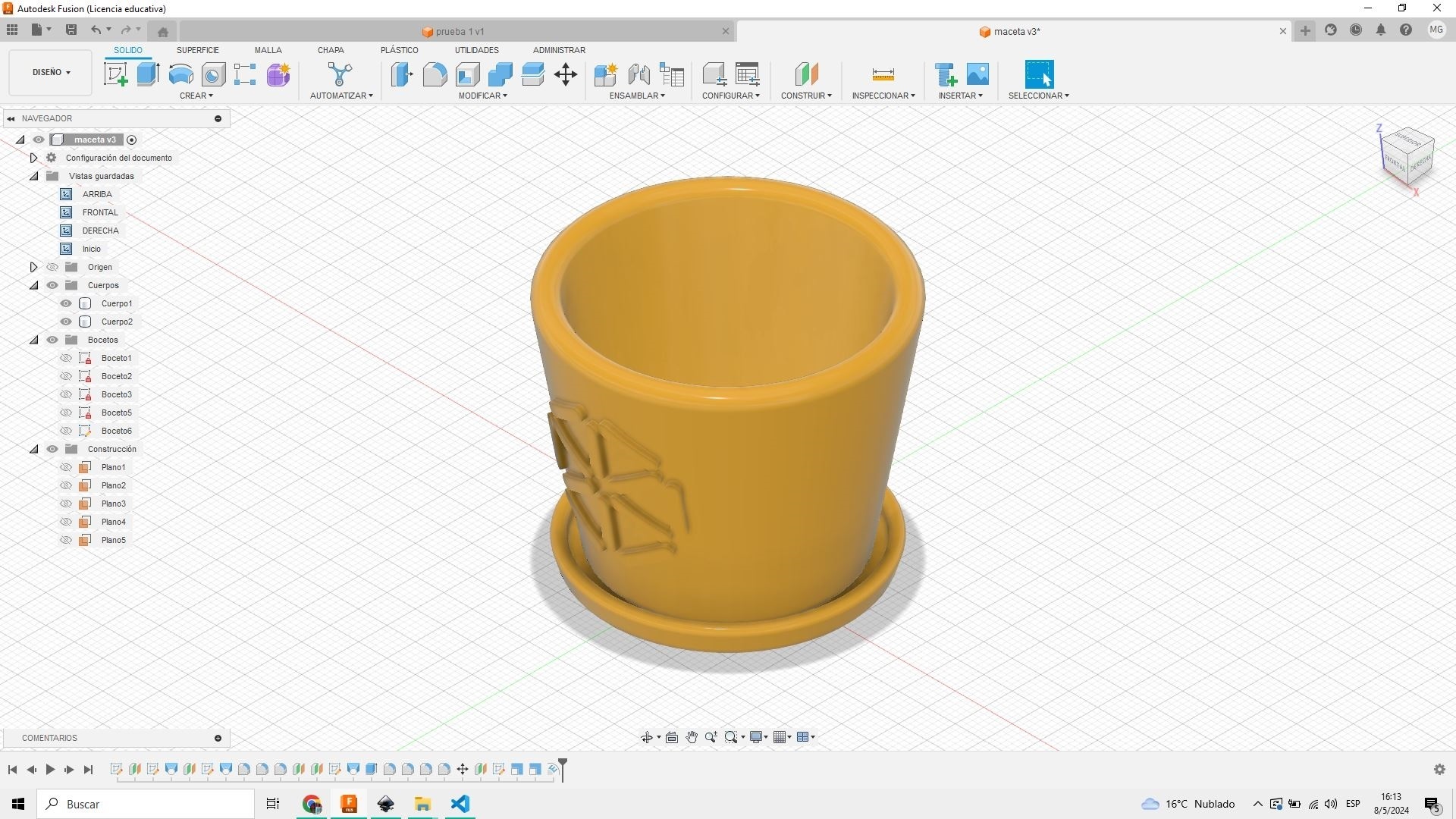Image resolution: width=1456 pixels, height=819 pixels.
Task: Collapse the Bocetos folder
Action: (x=33, y=340)
